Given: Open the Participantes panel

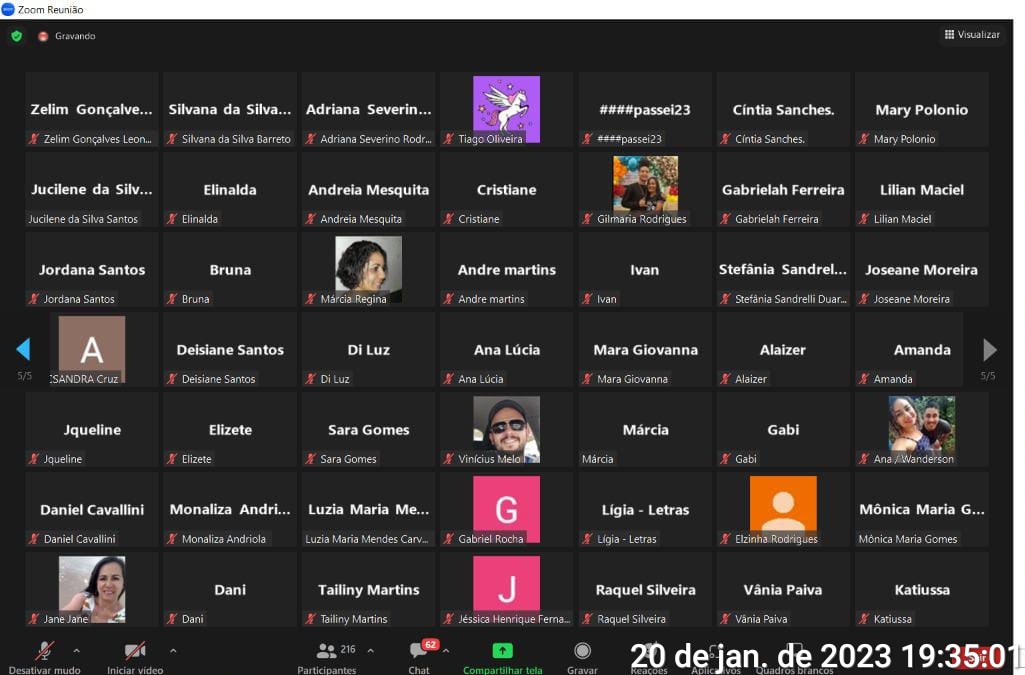Looking at the screenshot, I should click(x=327, y=651).
